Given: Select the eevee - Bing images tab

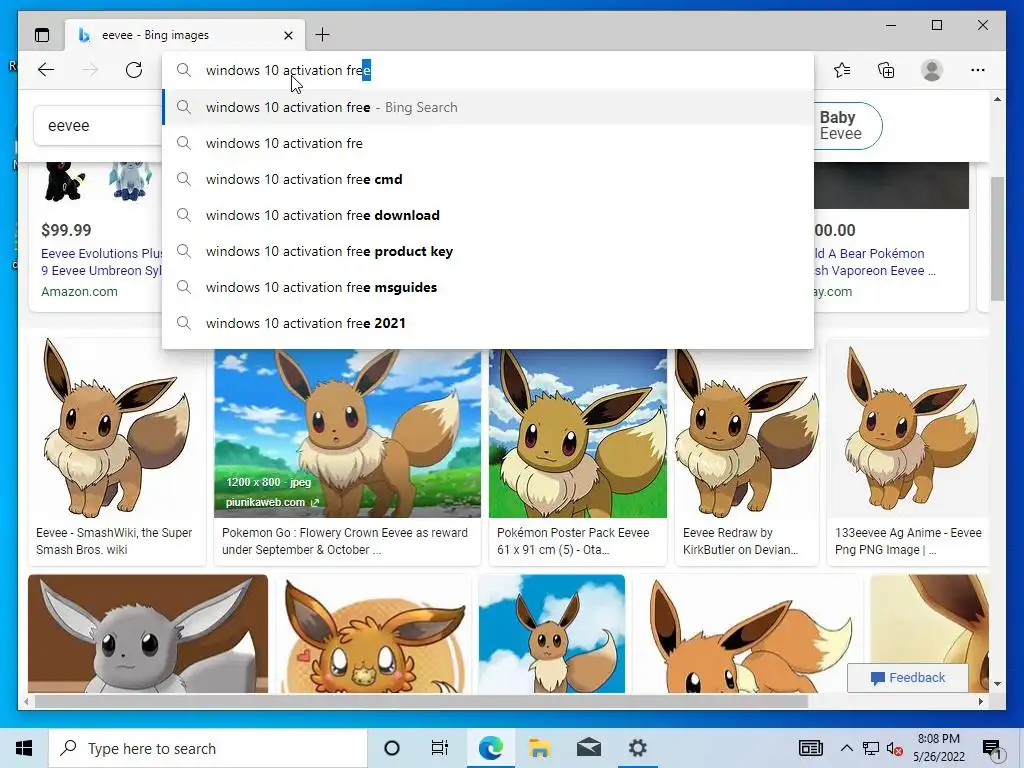Looking at the screenshot, I should (x=184, y=35).
